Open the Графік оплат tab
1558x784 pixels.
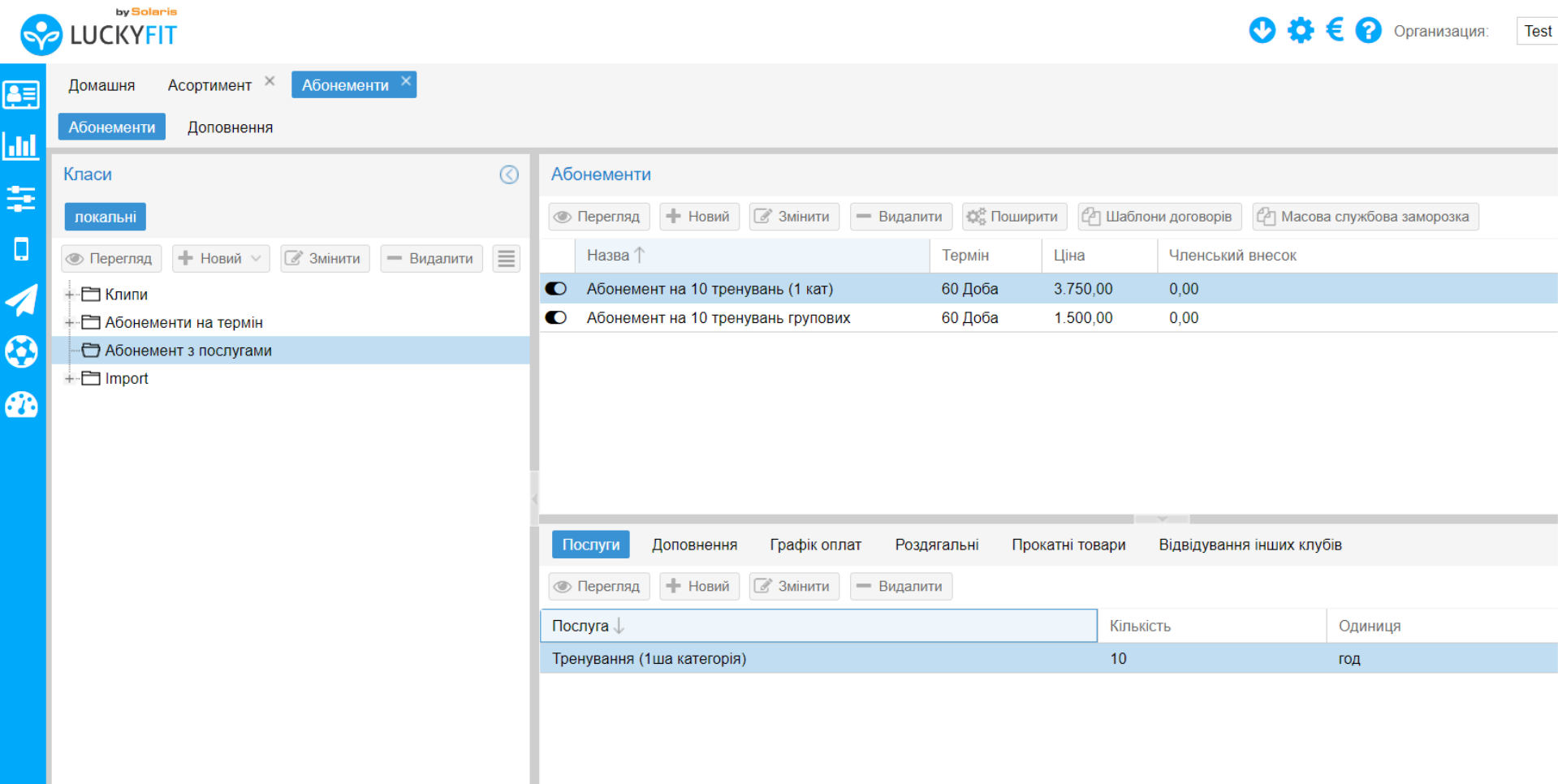(815, 545)
